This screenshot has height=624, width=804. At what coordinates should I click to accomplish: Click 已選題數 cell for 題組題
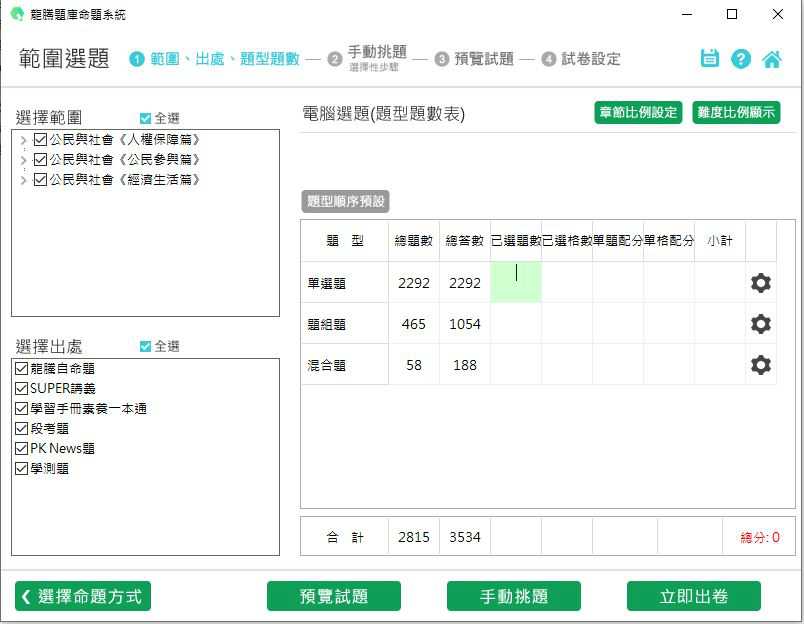click(x=516, y=324)
